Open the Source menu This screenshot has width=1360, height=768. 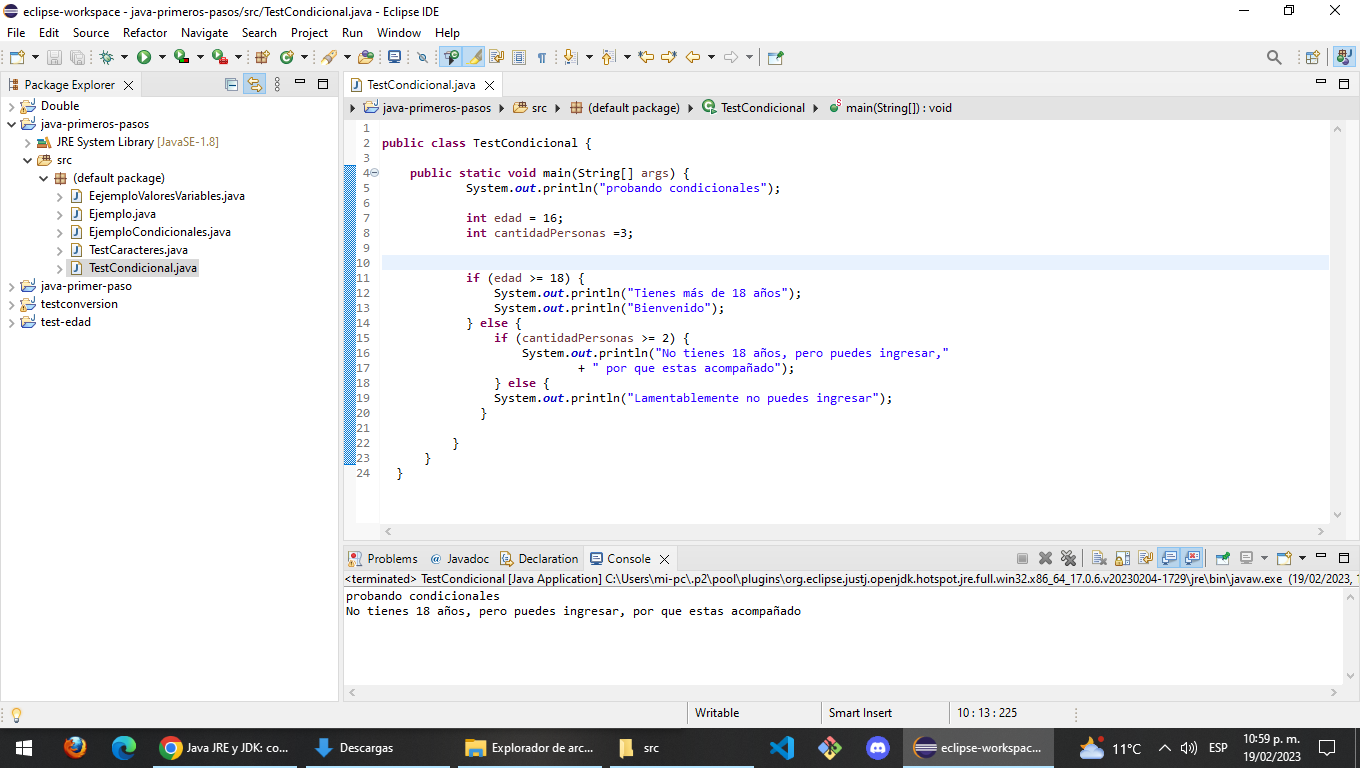tap(91, 33)
